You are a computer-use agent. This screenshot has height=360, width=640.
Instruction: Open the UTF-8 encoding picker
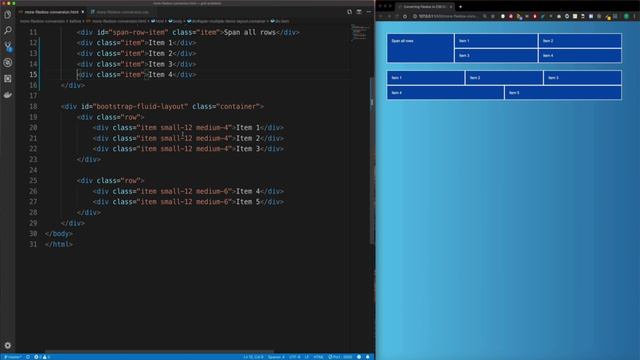pos(295,357)
